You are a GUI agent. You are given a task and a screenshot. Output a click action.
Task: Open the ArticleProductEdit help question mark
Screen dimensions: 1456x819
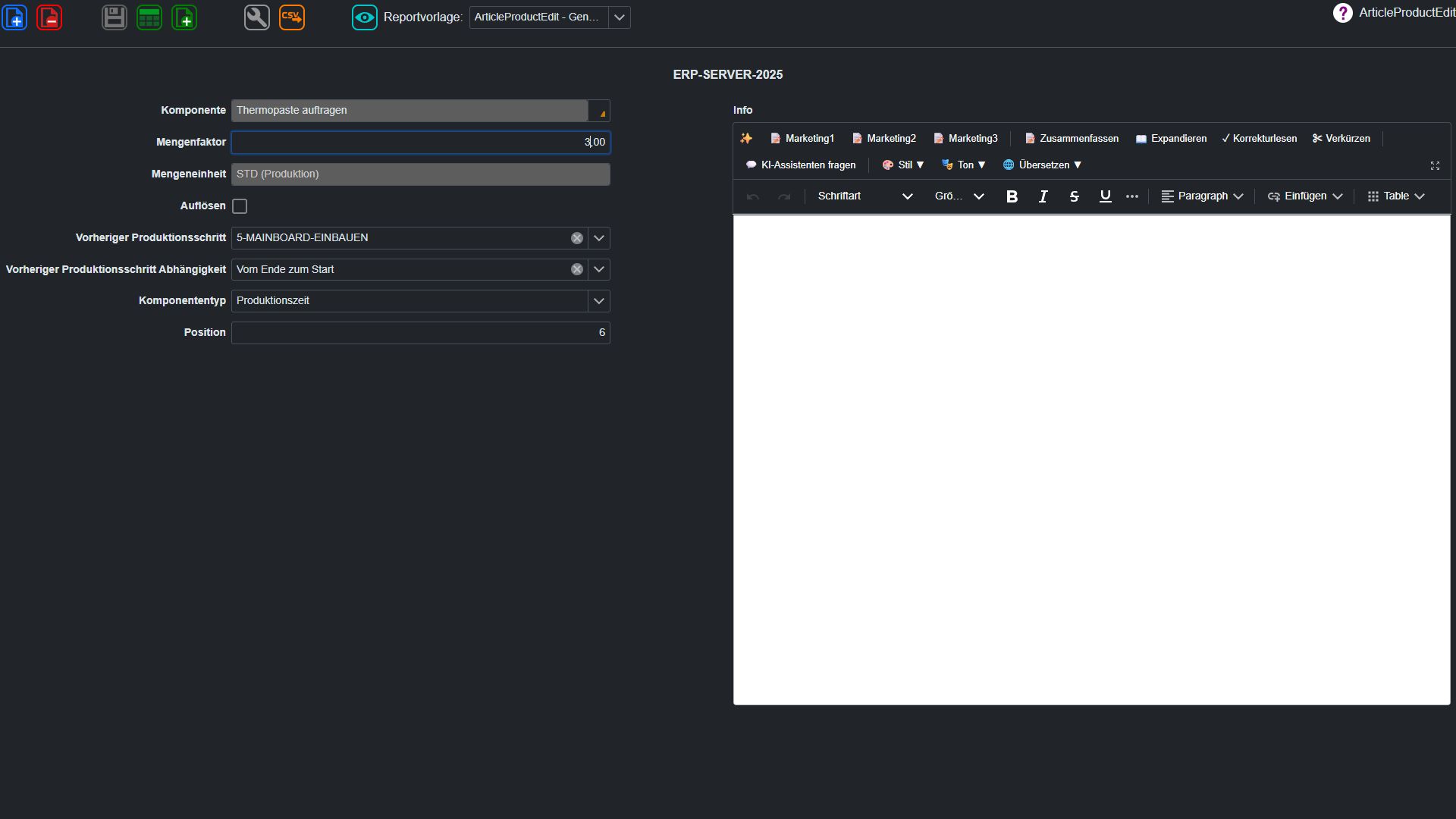(1342, 13)
